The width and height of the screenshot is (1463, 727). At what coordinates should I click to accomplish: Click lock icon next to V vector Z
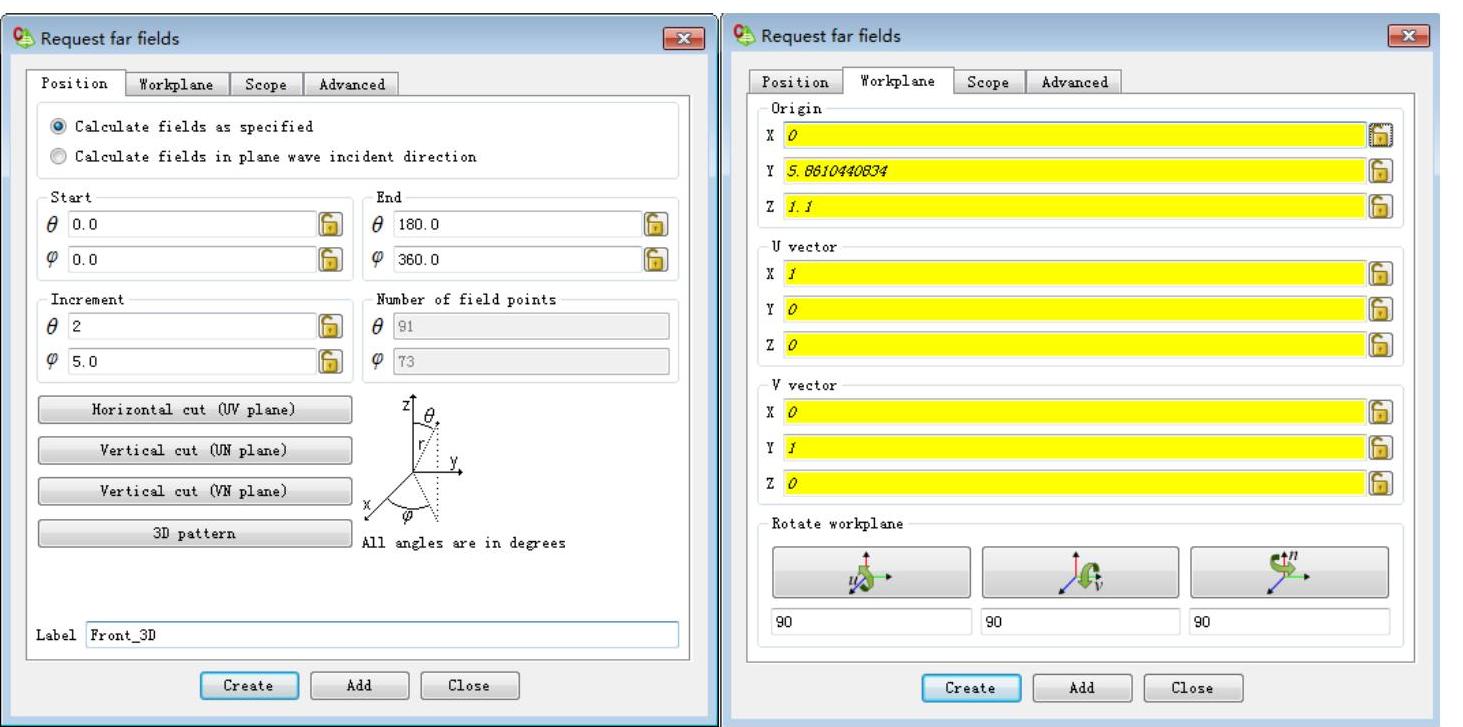[x=1381, y=483]
